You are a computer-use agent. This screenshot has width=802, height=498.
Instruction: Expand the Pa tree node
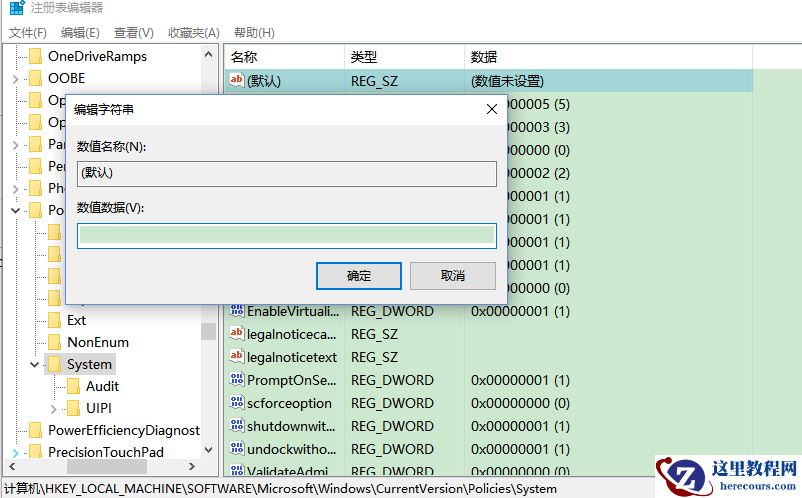(15, 145)
